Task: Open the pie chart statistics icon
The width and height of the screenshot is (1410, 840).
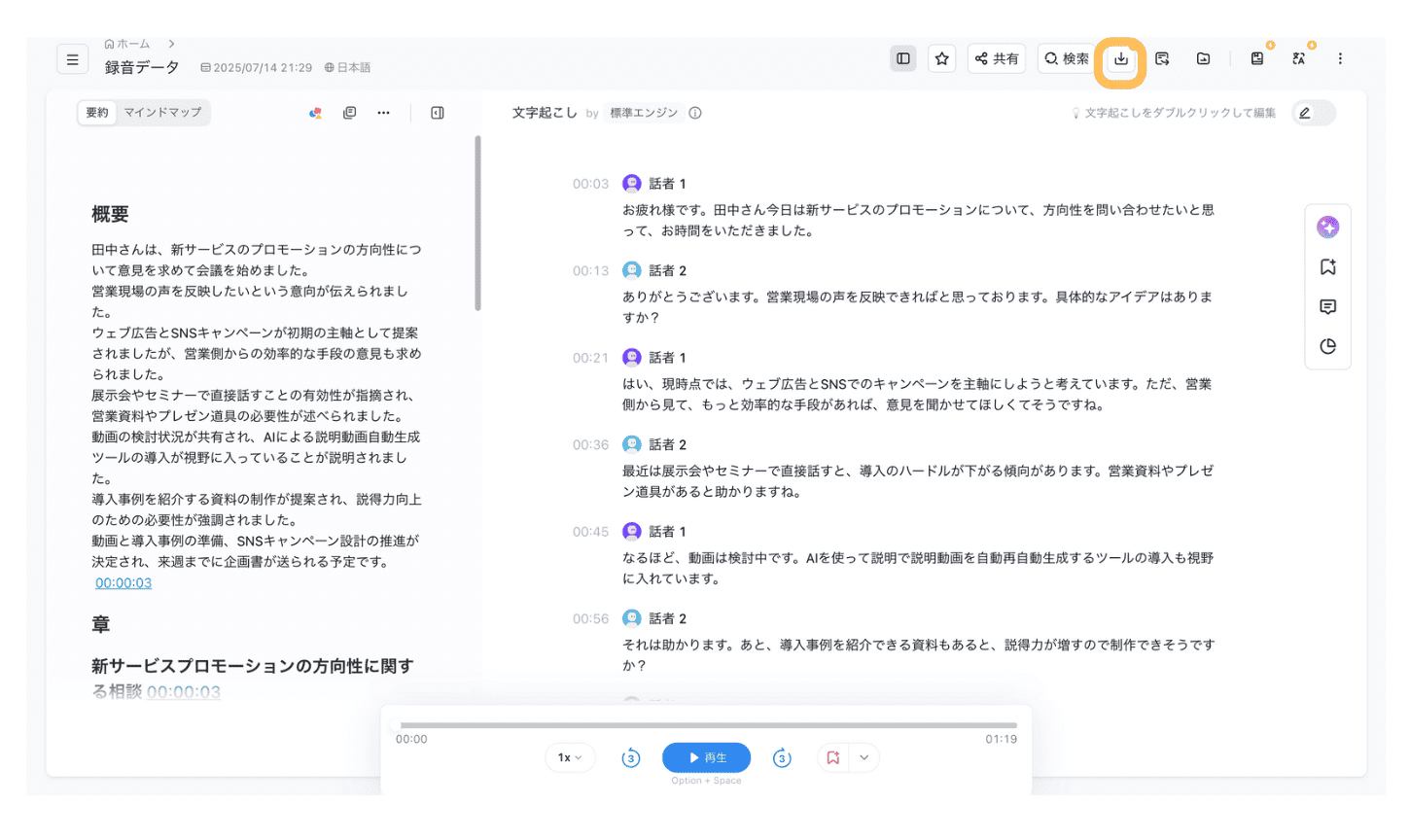Action: [1328, 347]
